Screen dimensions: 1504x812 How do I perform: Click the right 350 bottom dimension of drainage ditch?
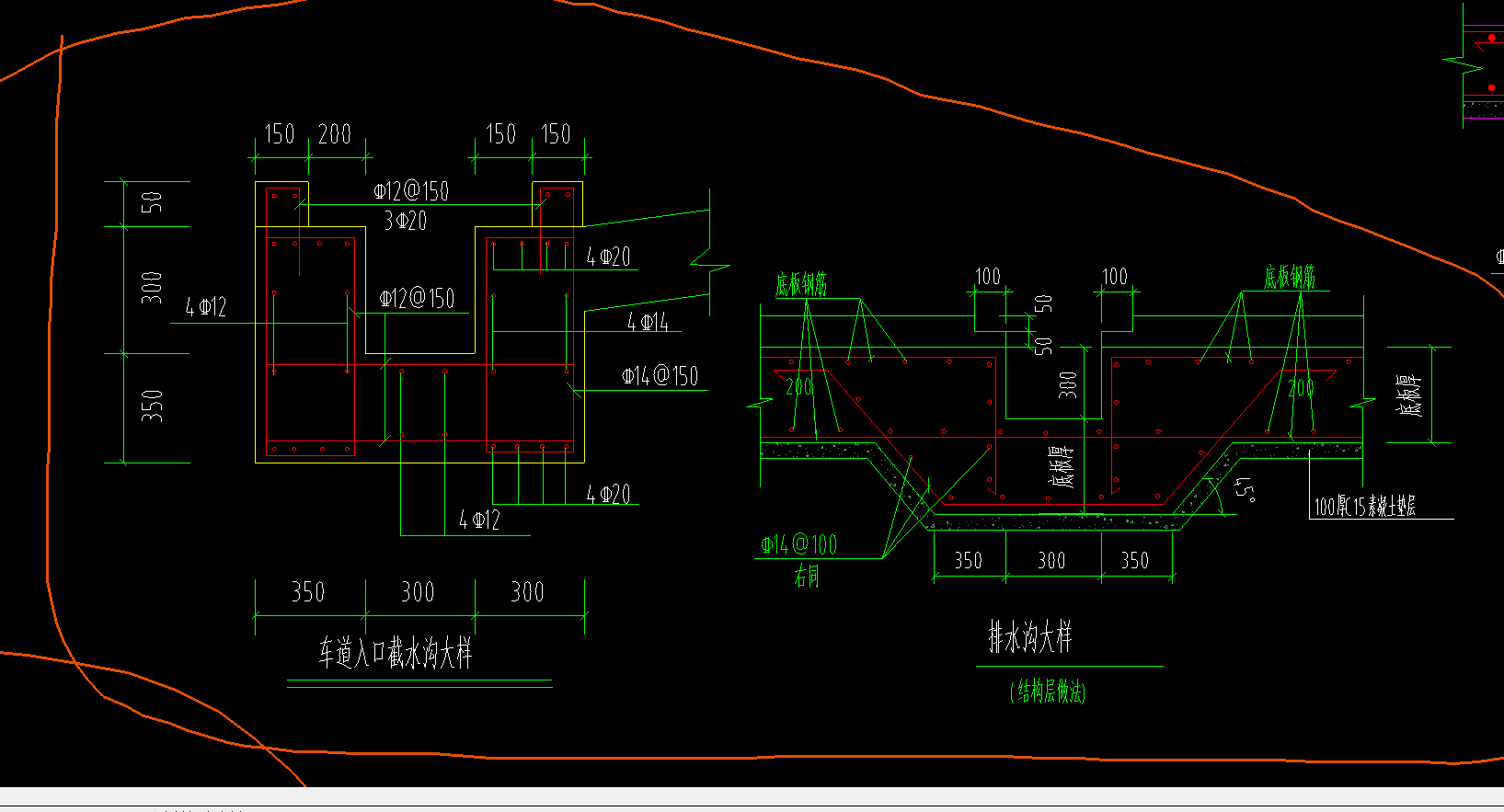pyautogui.click(x=1135, y=560)
